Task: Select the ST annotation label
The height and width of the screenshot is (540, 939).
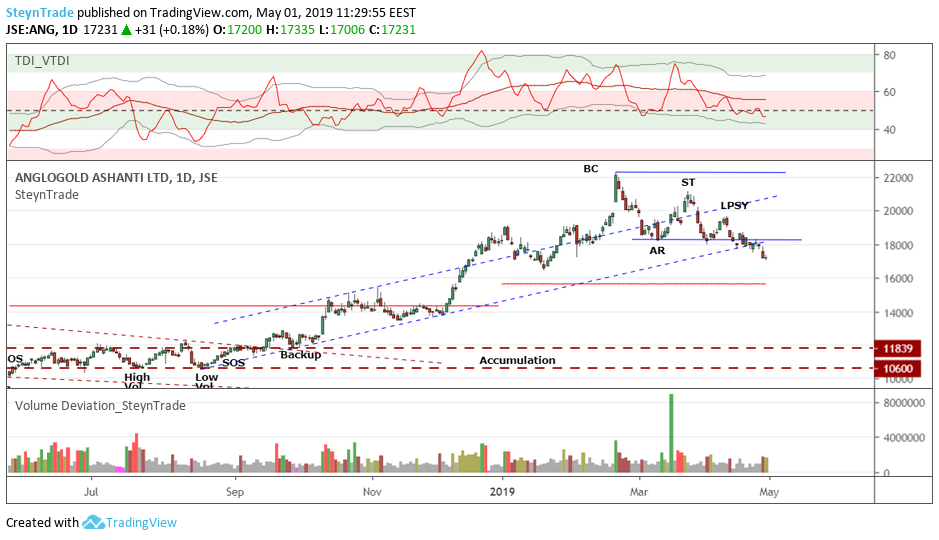Action: [x=687, y=183]
